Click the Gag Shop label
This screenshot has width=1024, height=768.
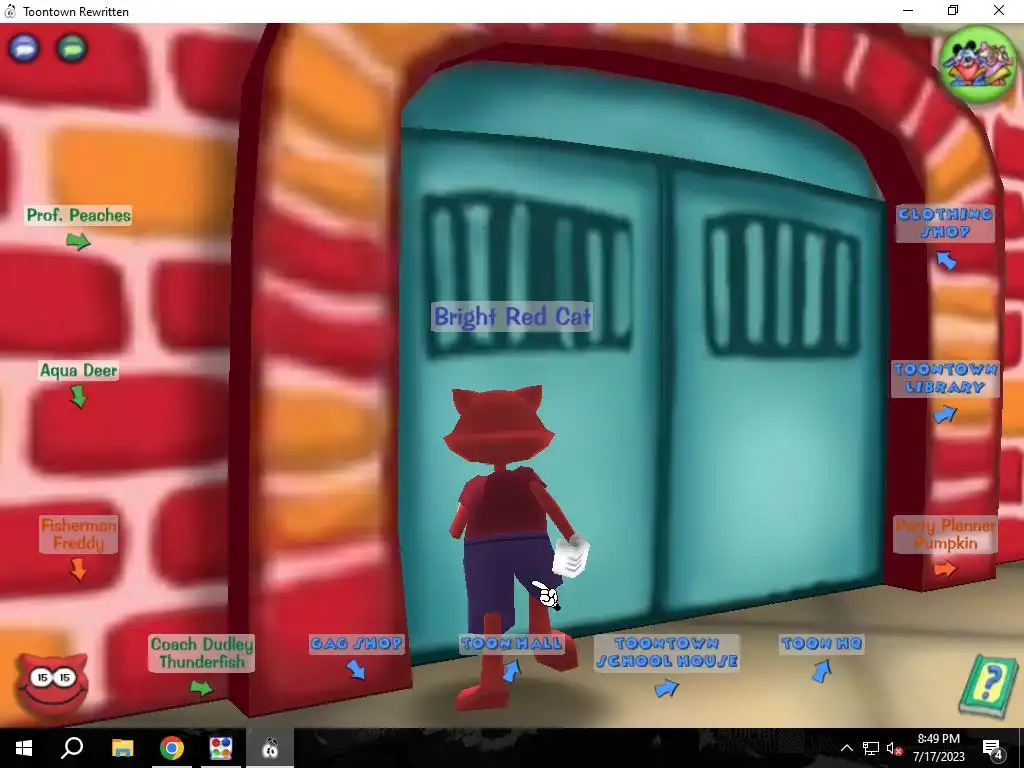(357, 644)
